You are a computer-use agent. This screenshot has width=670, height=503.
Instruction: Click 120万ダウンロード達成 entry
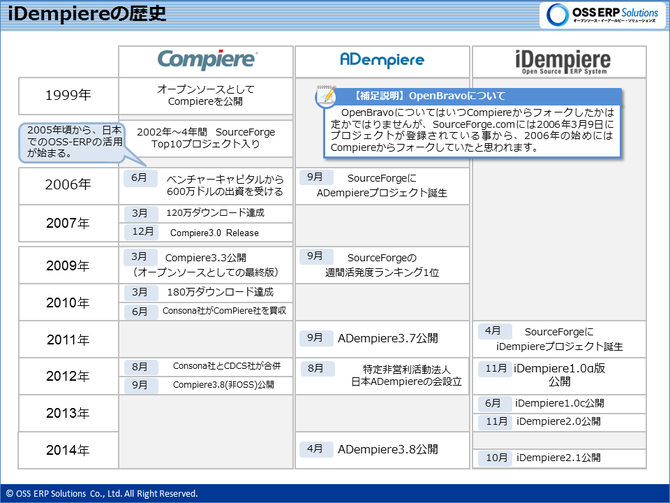(x=215, y=213)
